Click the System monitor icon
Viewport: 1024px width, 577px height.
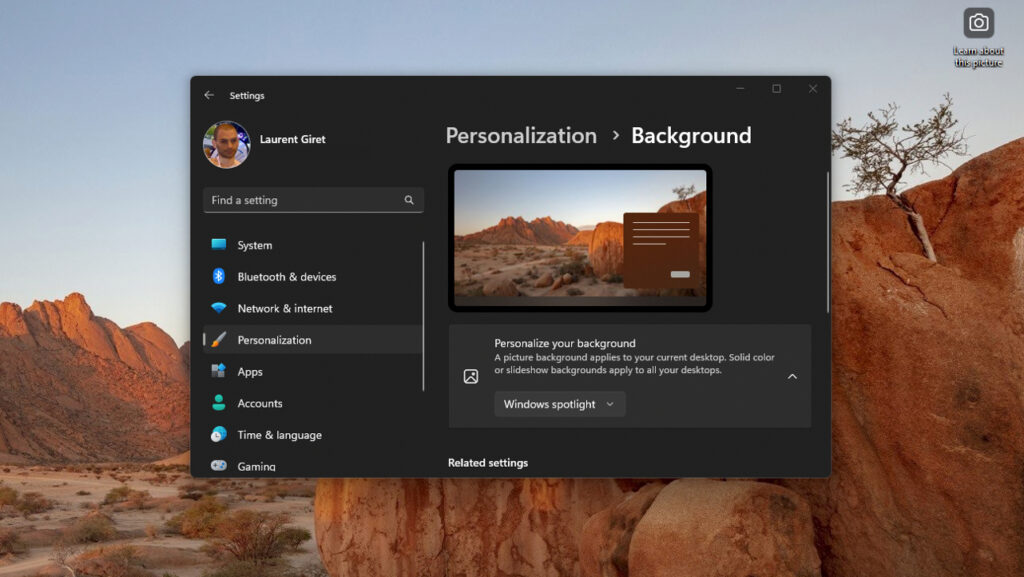(218, 245)
